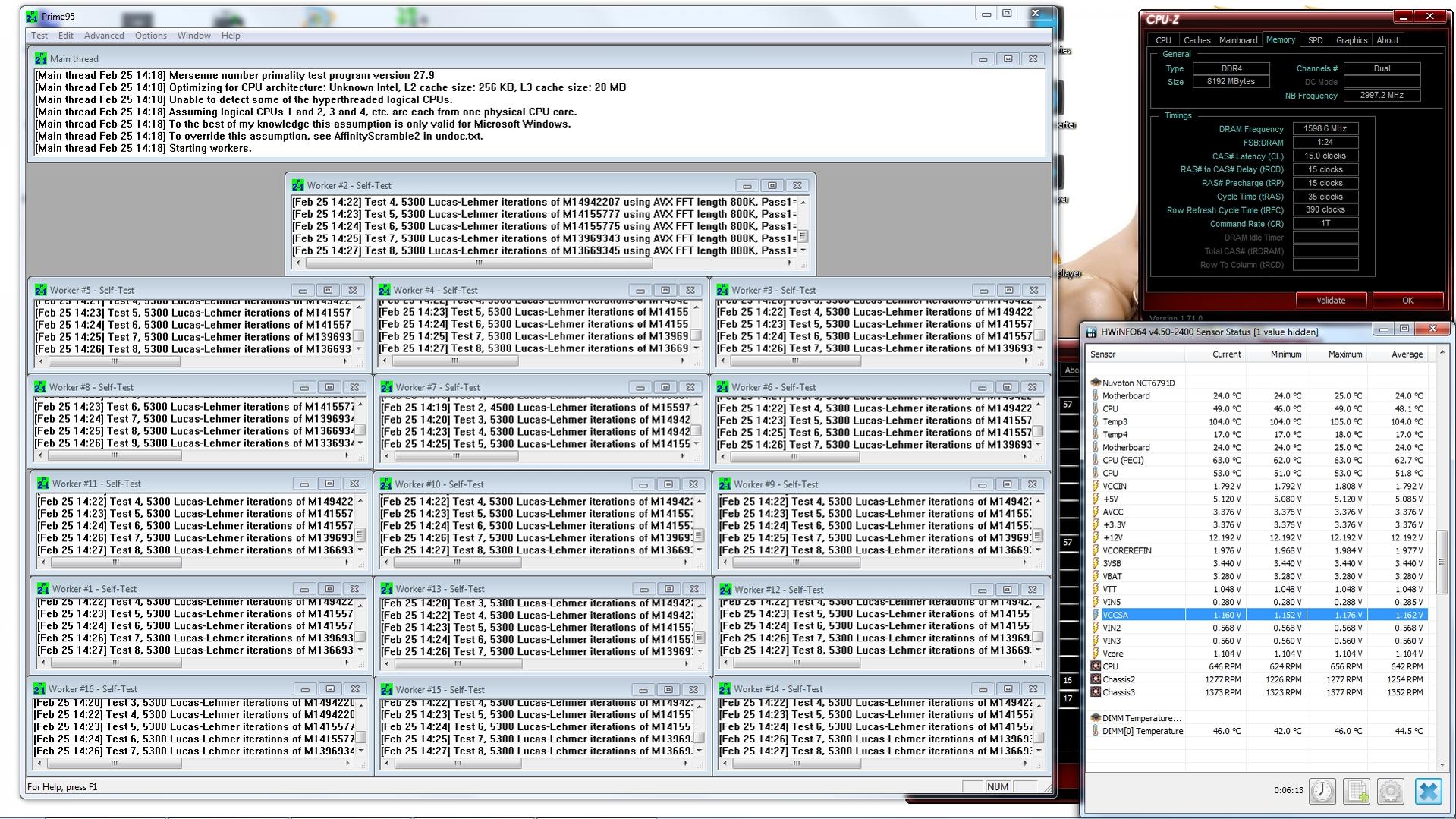Sort by the Maximum column header
Image resolution: width=1456 pixels, height=819 pixels.
[x=1337, y=354]
